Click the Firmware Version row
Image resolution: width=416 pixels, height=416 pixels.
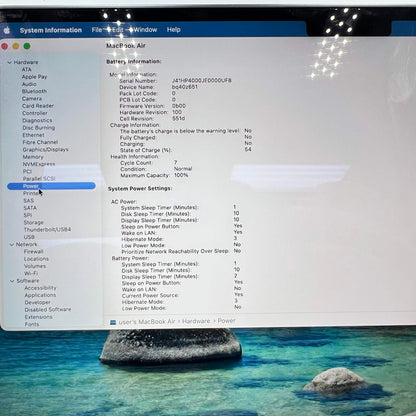(x=153, y=106)
